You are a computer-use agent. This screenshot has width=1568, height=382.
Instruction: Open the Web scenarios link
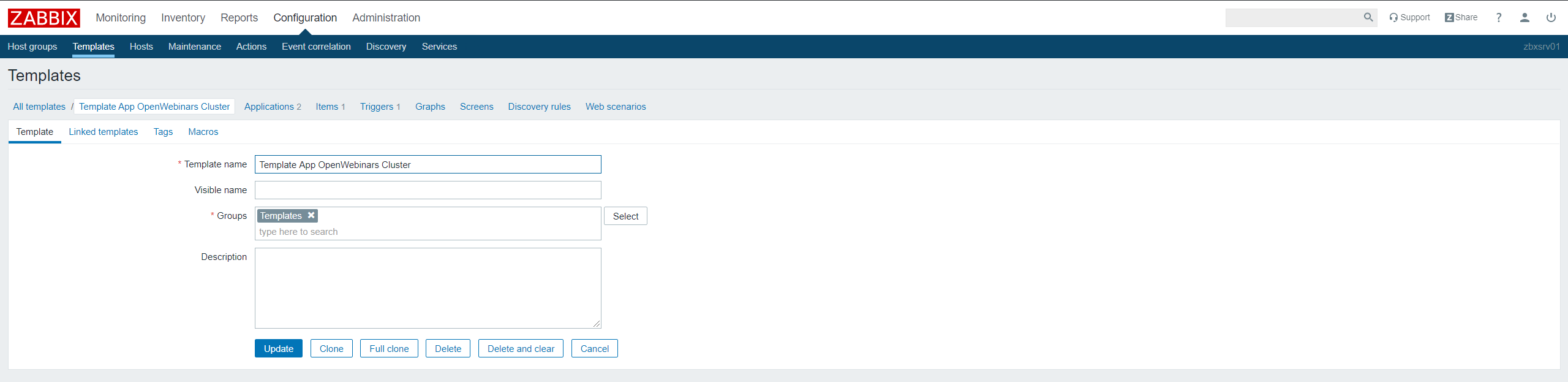coord(616,107)
